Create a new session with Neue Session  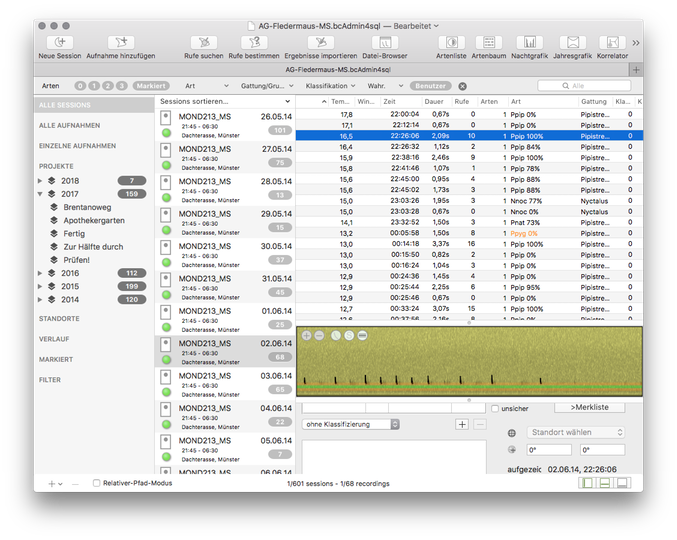point(59,43)
